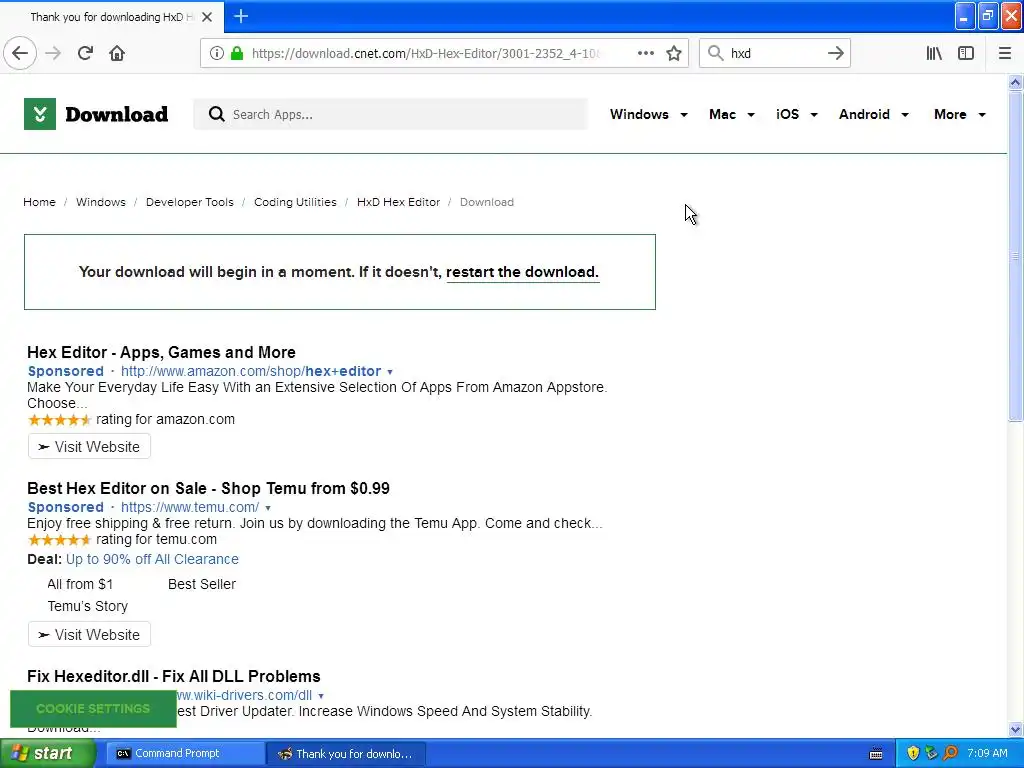Open Up to 90% off All Clearance

[152, 559]
